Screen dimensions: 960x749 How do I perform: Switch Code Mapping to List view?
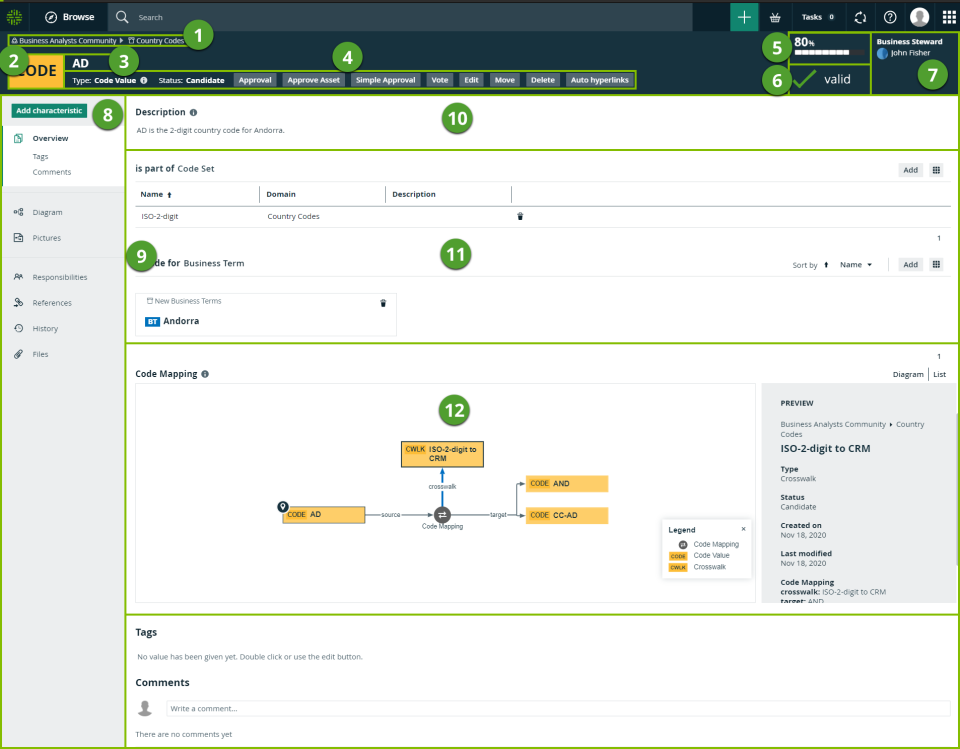point(939,374)
